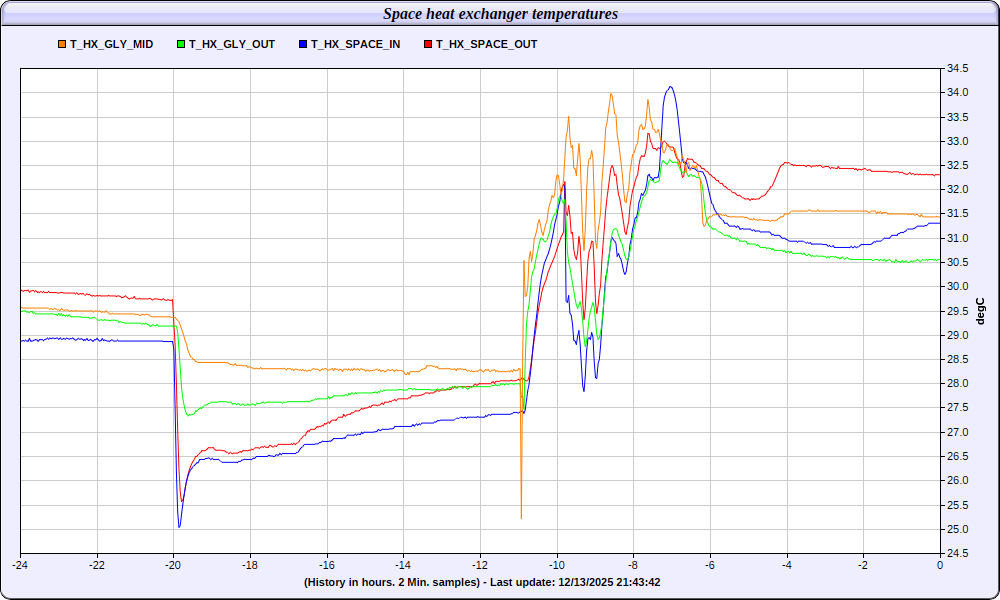Viewport: 1000px width, 600px height.
Task: Click the 30.0 y-axis tick label
Action: [x=958, y=287]
